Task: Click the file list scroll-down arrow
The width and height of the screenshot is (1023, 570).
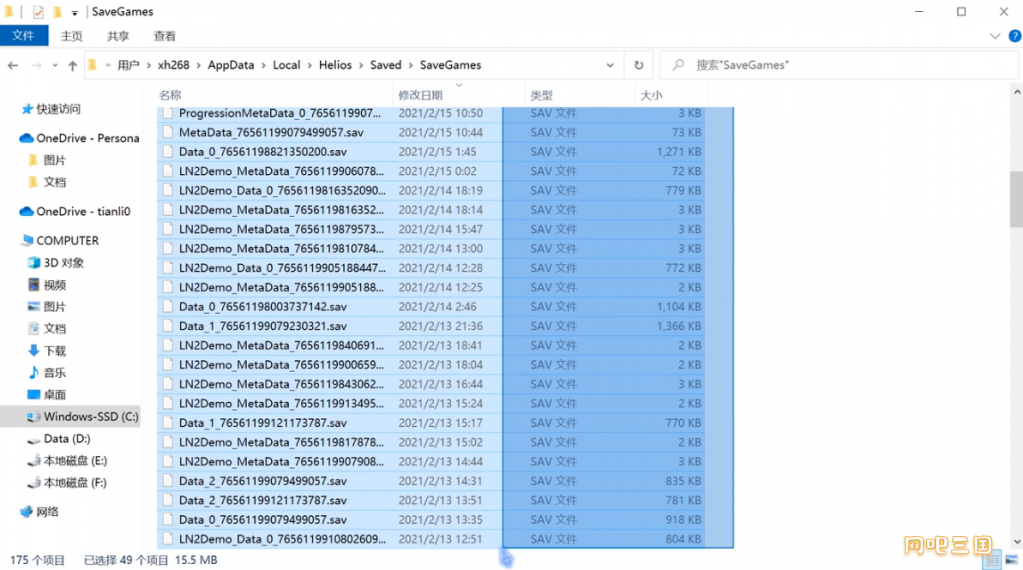Action: [x=1016, y=542]
